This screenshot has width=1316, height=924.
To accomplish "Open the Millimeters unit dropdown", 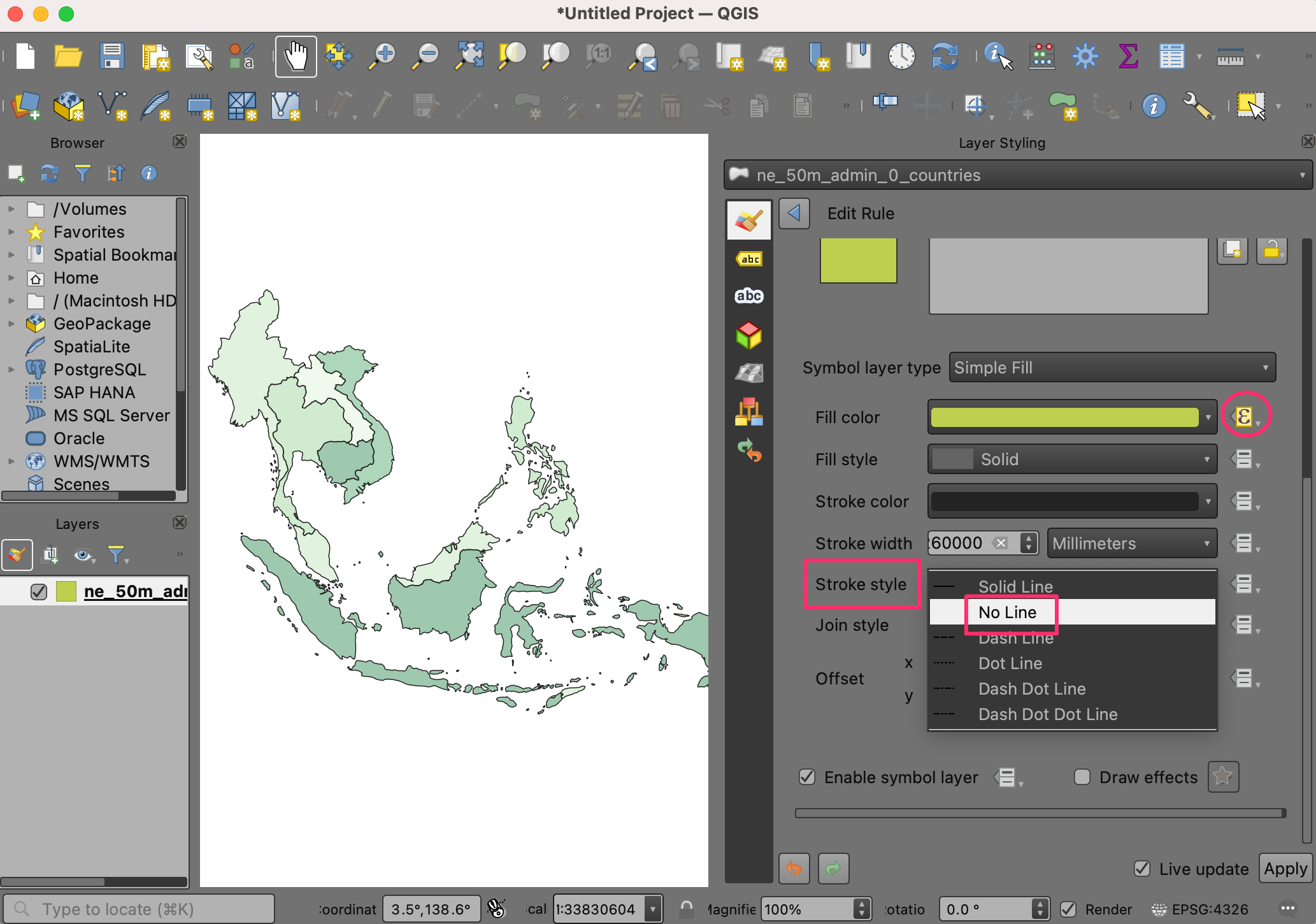I will tap(1131, 544).
